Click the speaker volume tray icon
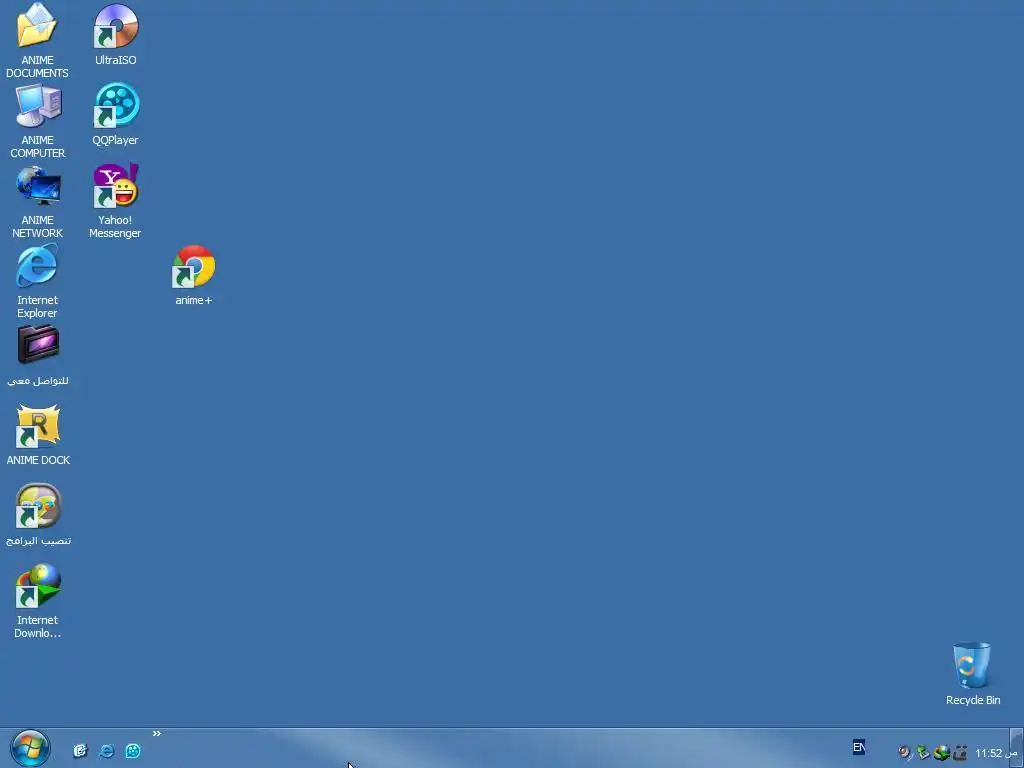1024x768 pixels. click(904, 752)
